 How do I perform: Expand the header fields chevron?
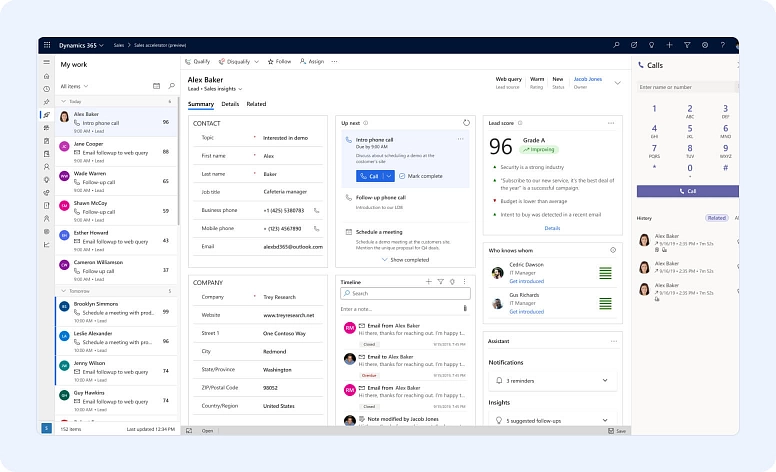(618, 83)
